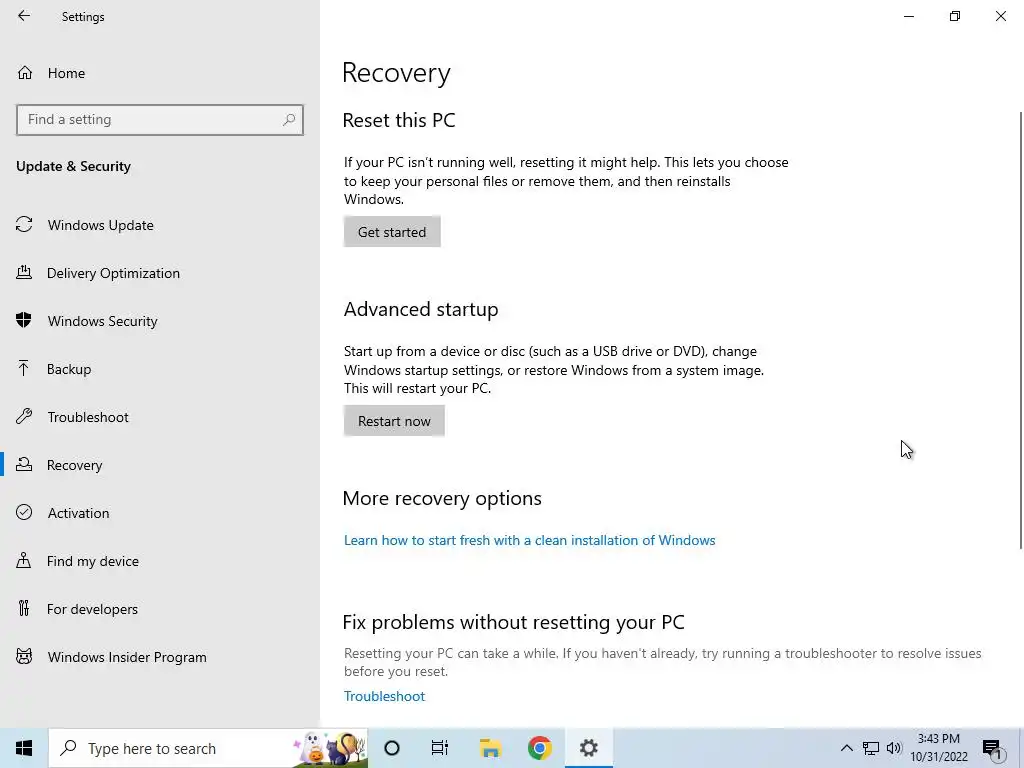Click the For developers tools icon
Image resolution: width=1024 pixels, height=768 pixels.
(x=24, y=608)
